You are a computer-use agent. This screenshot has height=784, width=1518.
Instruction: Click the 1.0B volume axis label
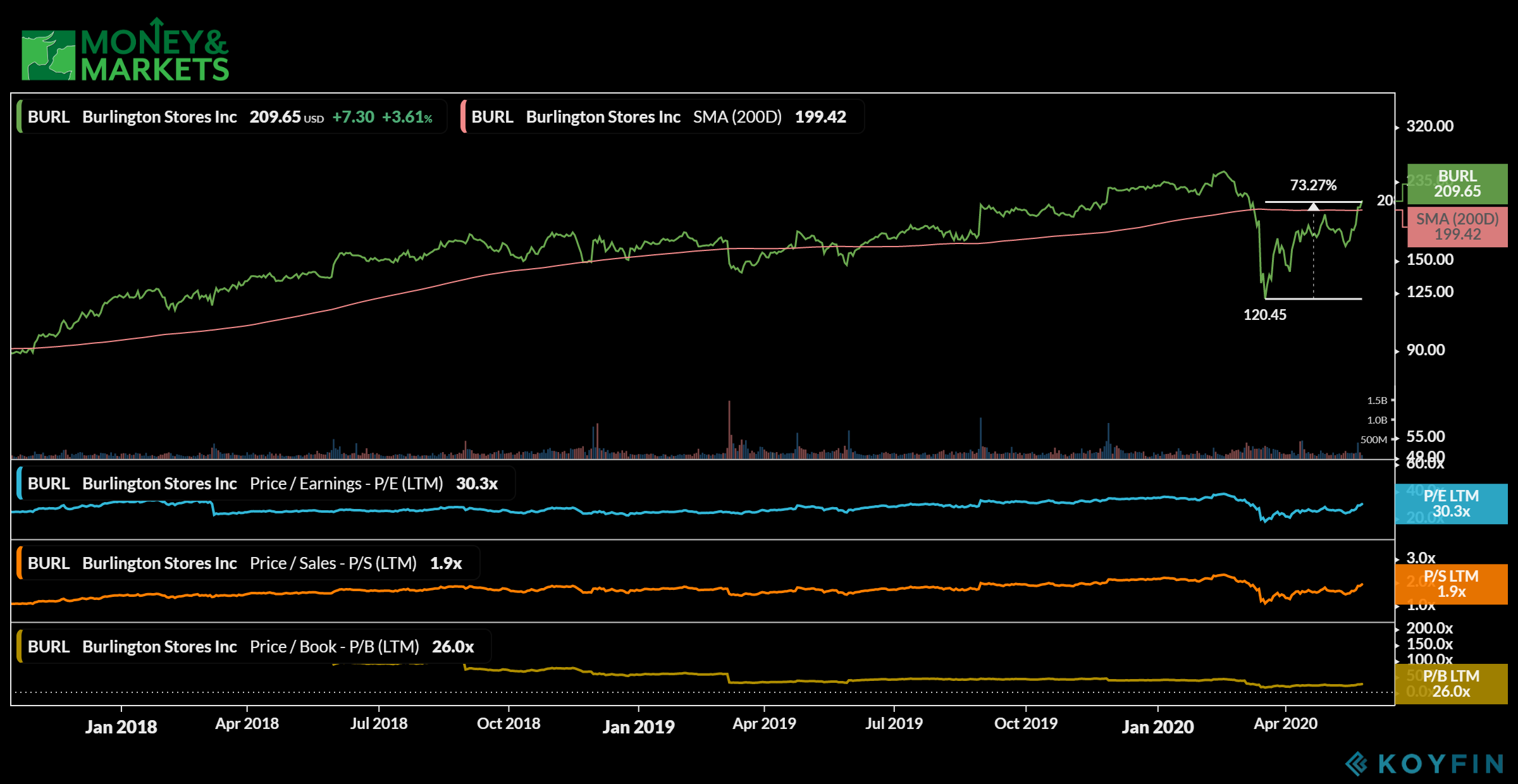1377,420
